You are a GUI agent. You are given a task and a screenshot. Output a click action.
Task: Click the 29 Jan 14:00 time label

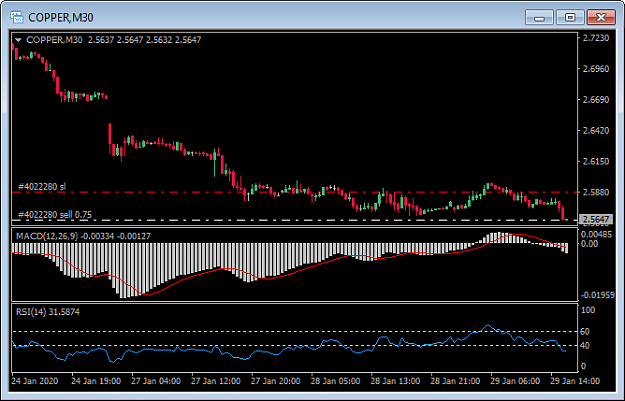(x=574, y=381)
